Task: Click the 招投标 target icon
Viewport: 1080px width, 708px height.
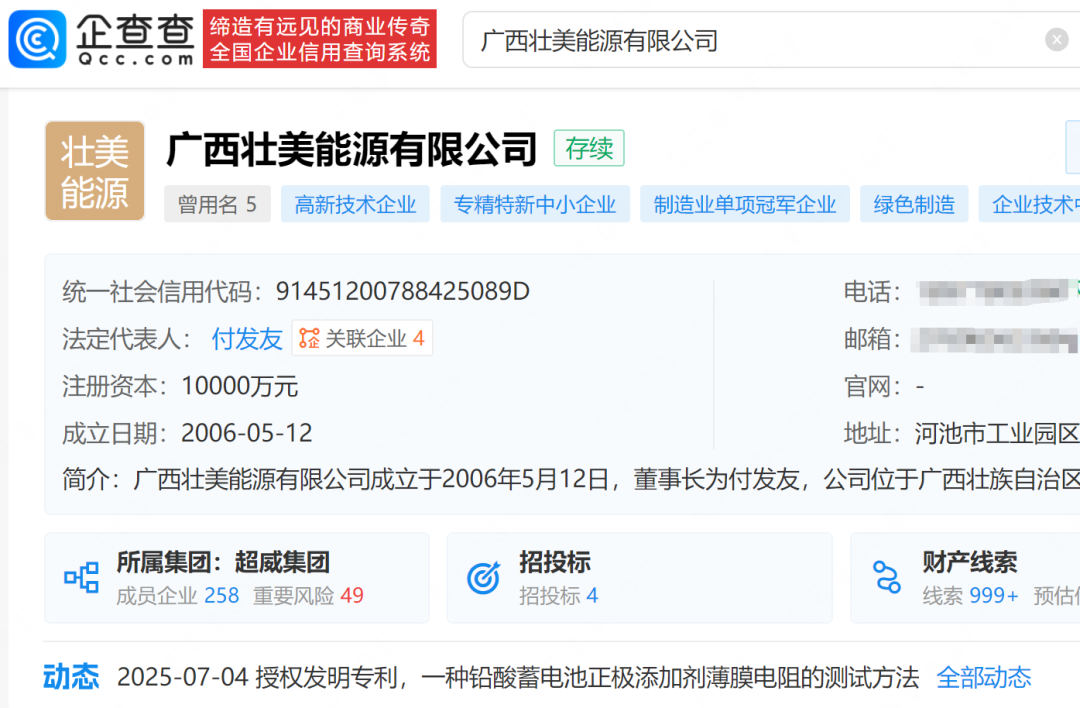Action: pos(484,577)
